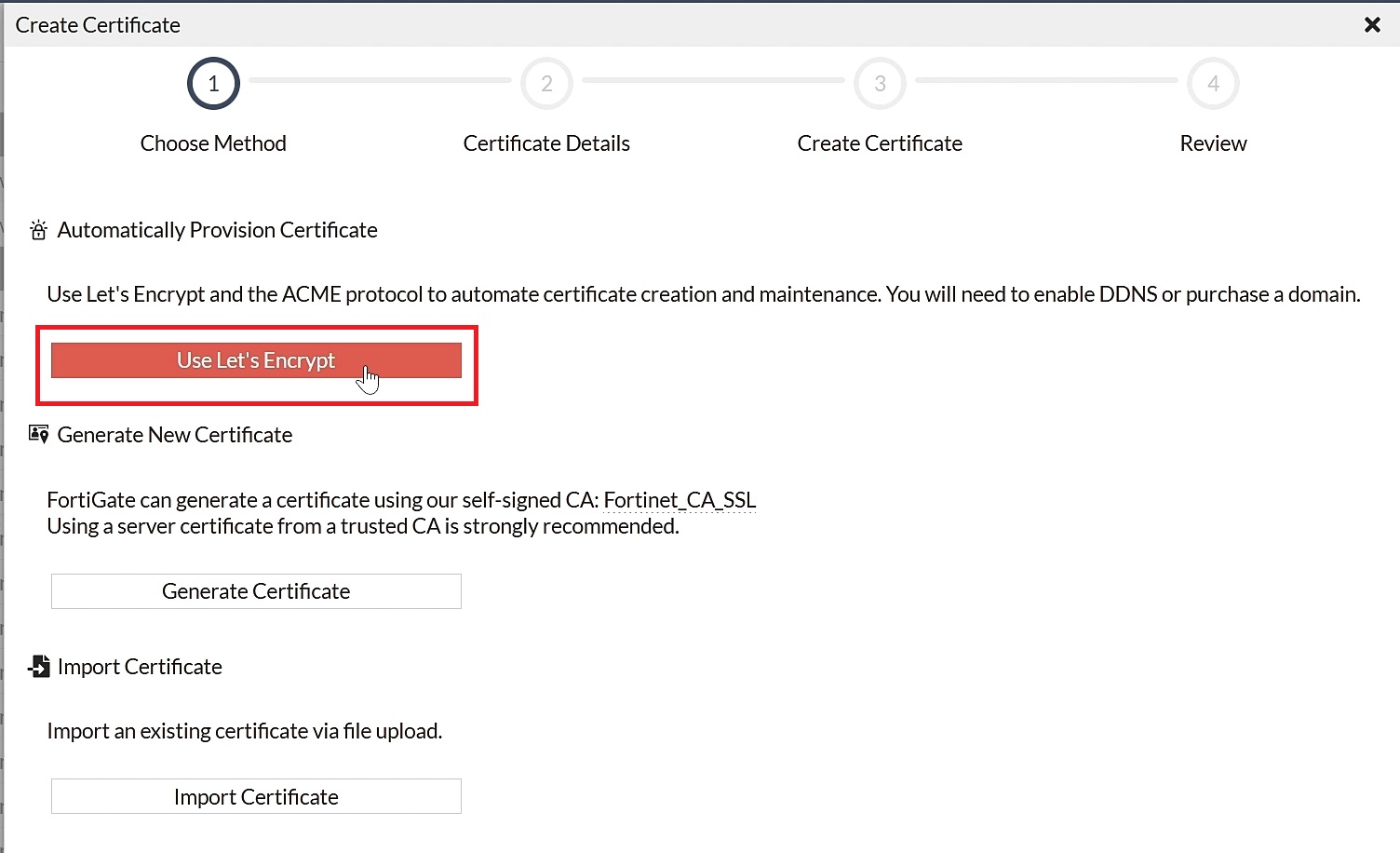This screenshot has width=1400, height=853.
Task: Open the Fortinet_CA_SSL link
Action: [680, 500]
